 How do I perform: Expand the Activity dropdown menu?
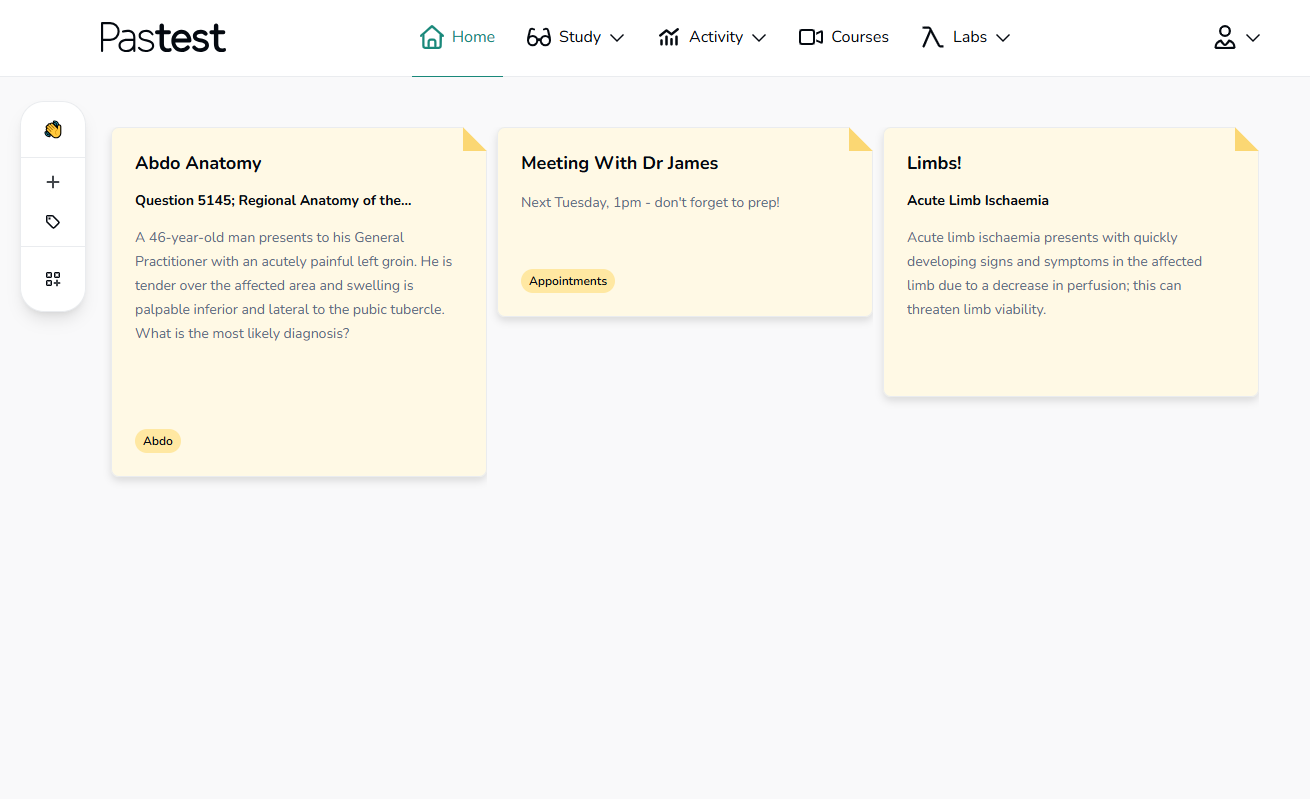(759, 38)
